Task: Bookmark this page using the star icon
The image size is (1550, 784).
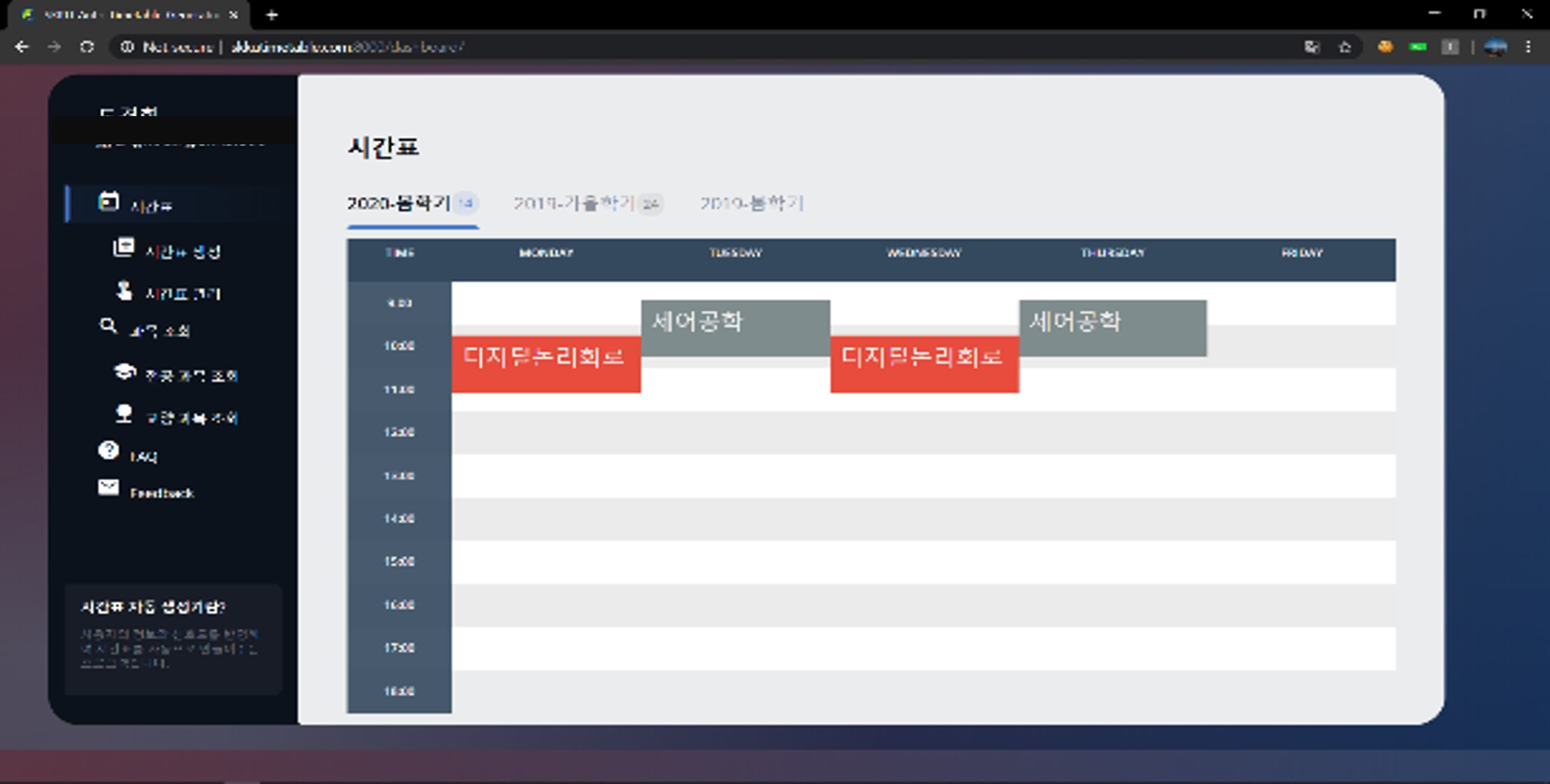Action: (1345, 46)
